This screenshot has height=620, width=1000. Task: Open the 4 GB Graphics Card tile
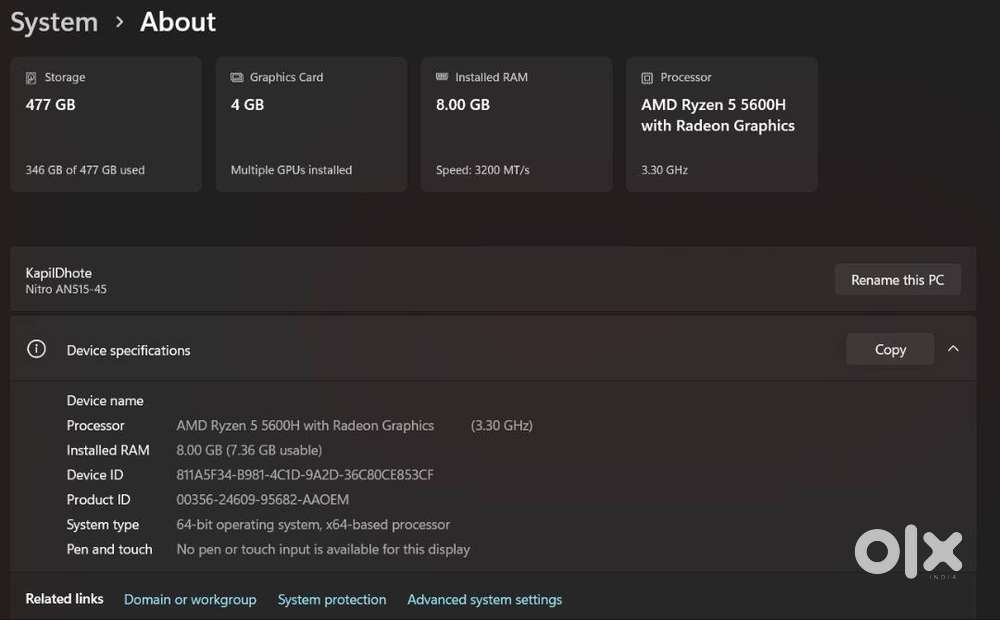click(x=311, y=125)
